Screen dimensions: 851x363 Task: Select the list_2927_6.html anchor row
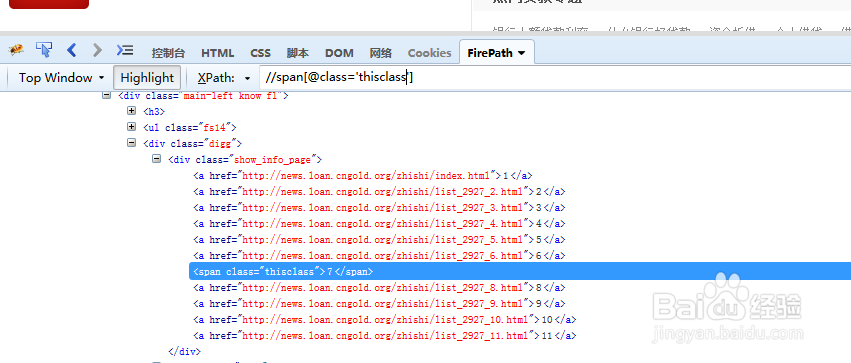(x=379, y=255)
